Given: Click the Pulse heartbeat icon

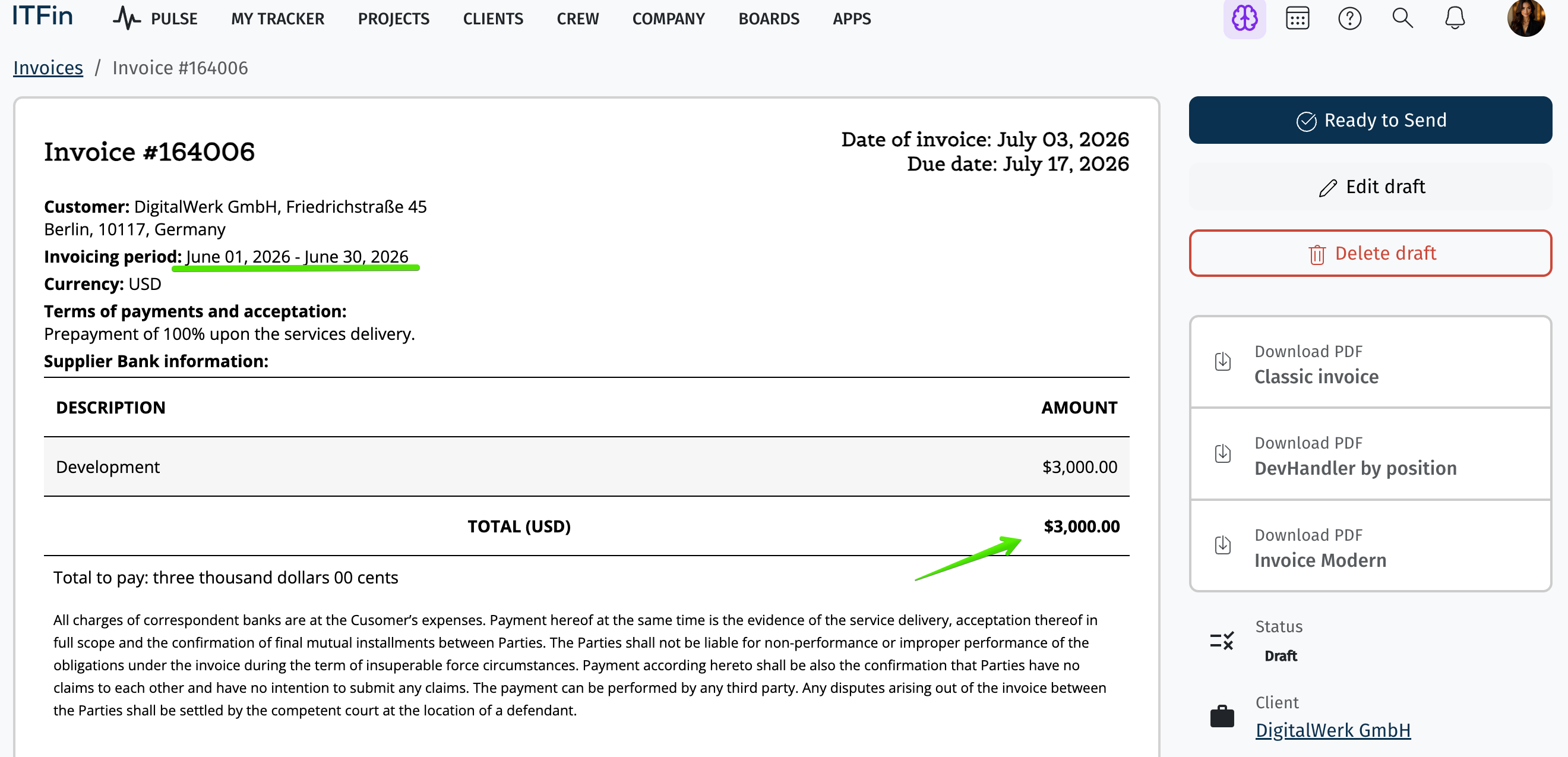Looking at the screenshot, I should tap(127, 18).
